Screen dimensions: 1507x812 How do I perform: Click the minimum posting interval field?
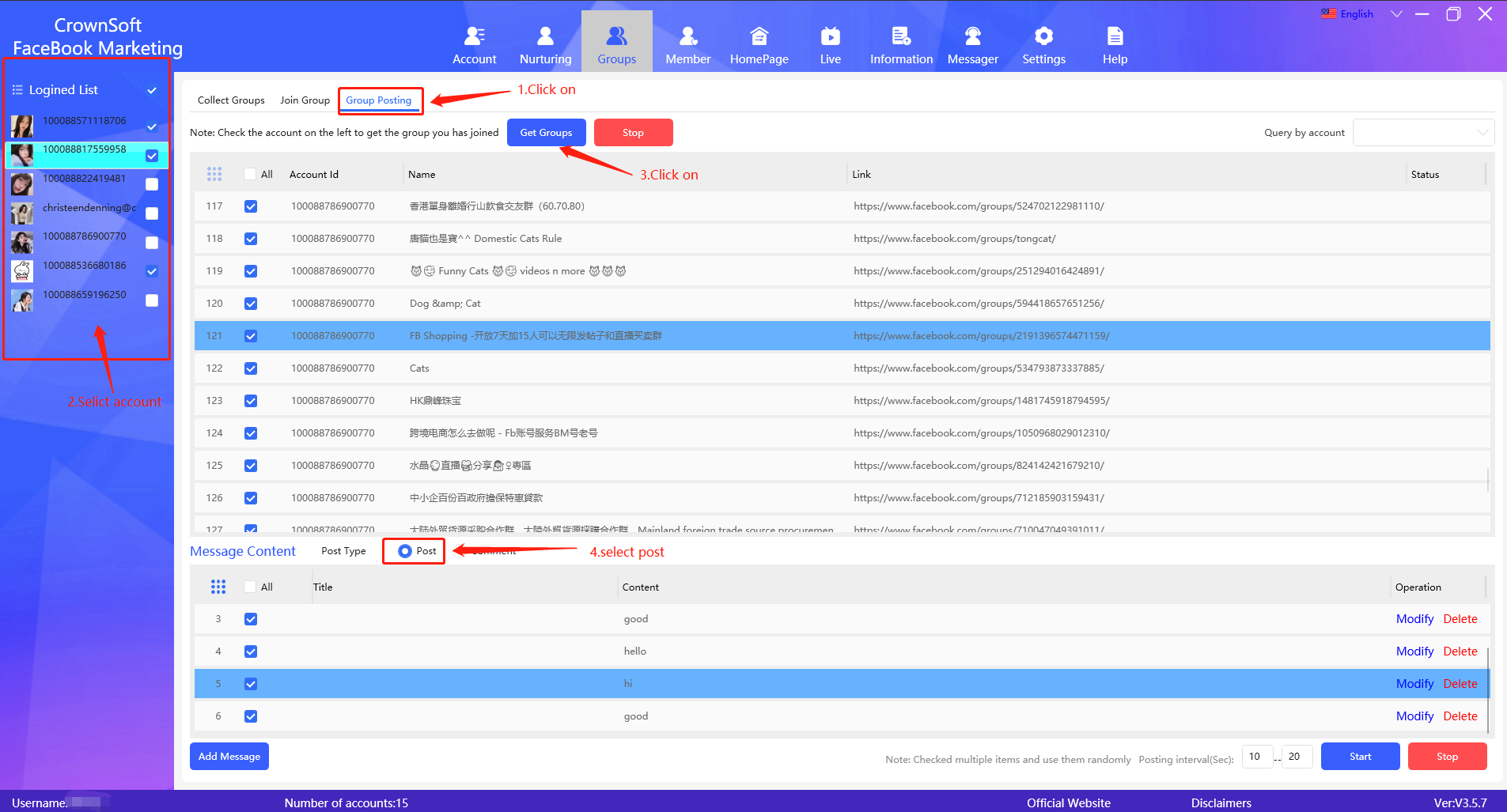1256,757
